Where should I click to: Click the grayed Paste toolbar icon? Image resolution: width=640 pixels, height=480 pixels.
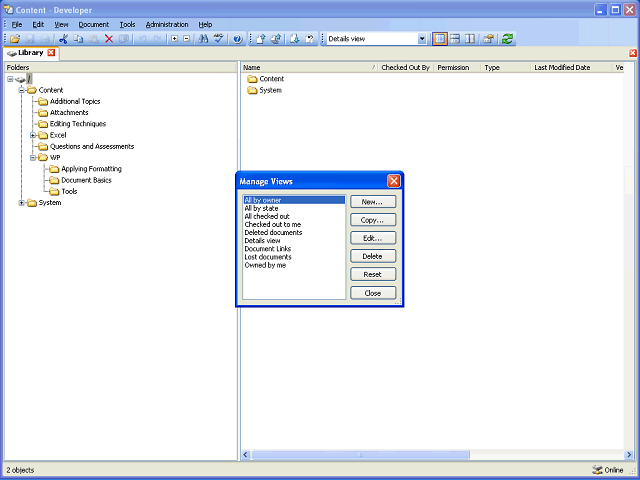[93, 39]
